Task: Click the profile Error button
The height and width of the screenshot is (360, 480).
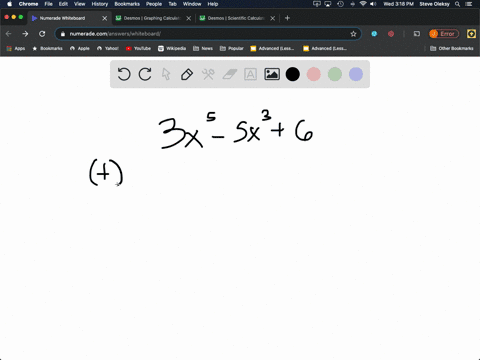Action: coord(444,34)
